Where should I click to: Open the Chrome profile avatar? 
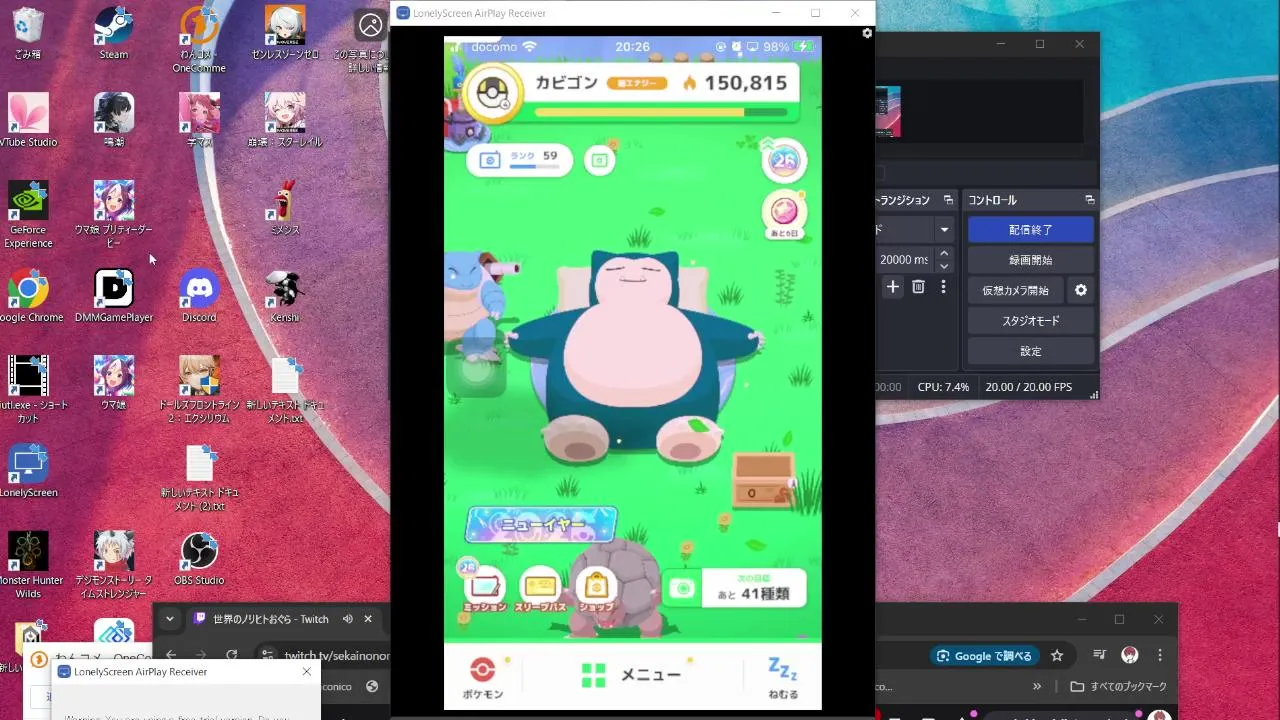click(1130, 656)
